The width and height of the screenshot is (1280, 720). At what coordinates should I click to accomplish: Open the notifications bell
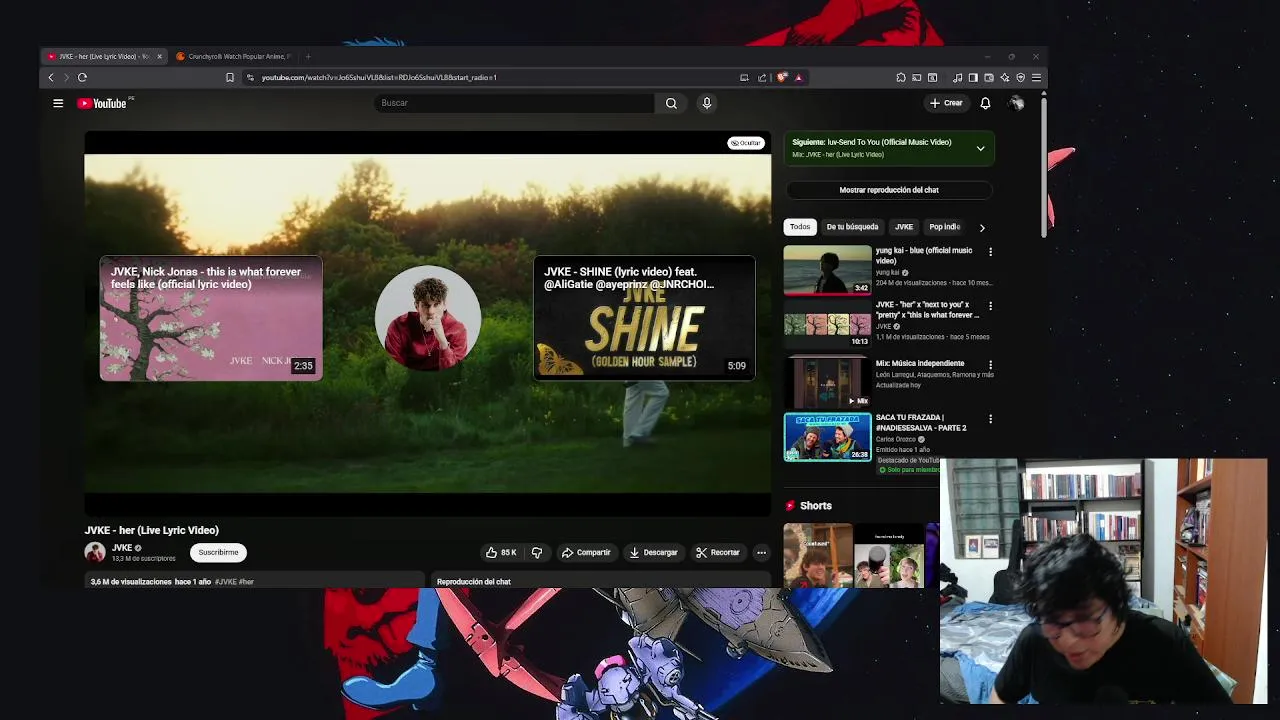[985, 103]
